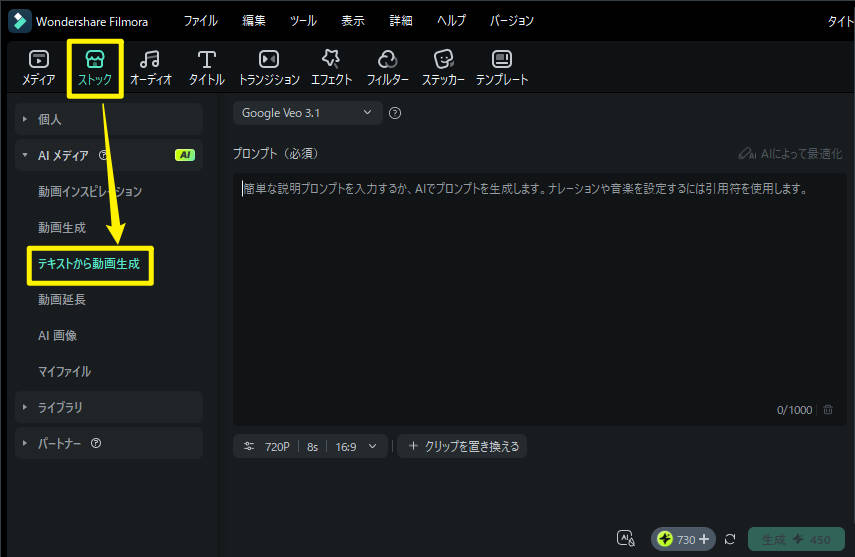
Task: Select マイファイル in sidebar
Action: tap(64, 372)
